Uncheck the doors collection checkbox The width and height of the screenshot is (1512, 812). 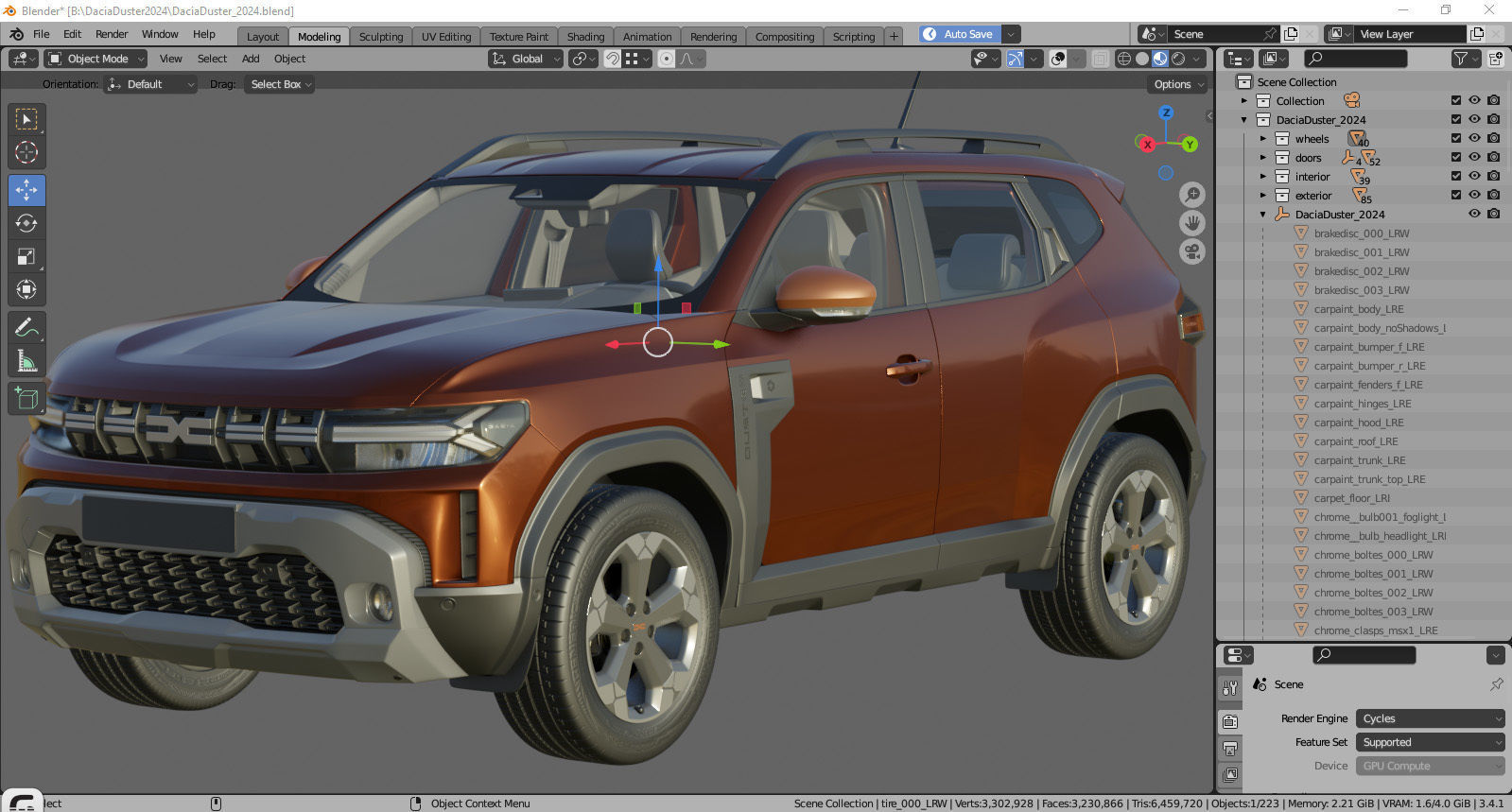pos(1456,157)
